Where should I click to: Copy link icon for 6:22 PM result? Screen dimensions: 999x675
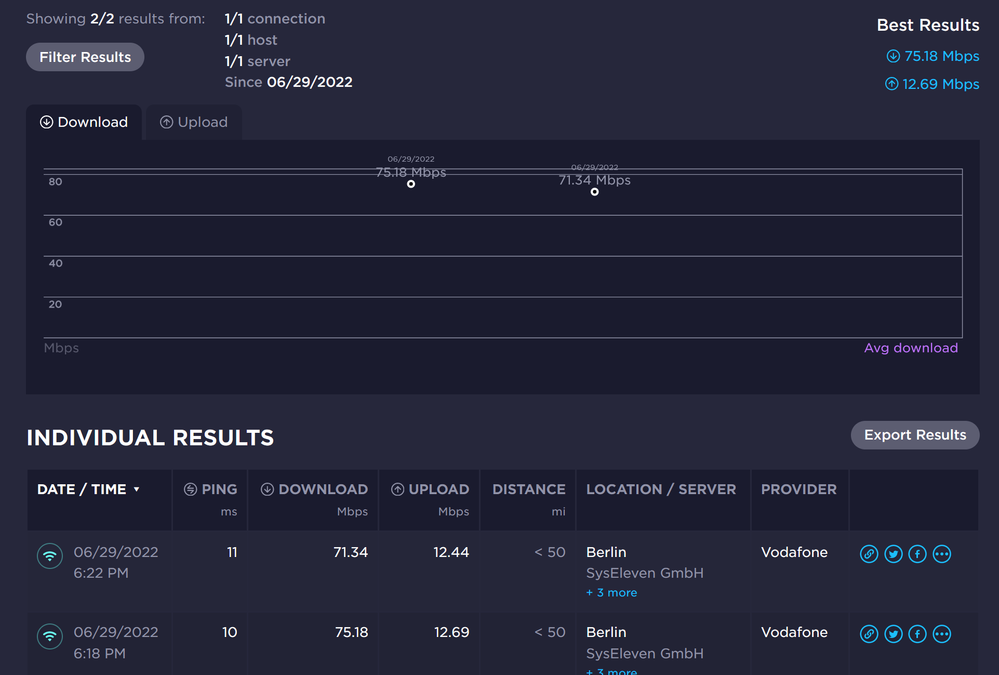click(x=868, y=554)
